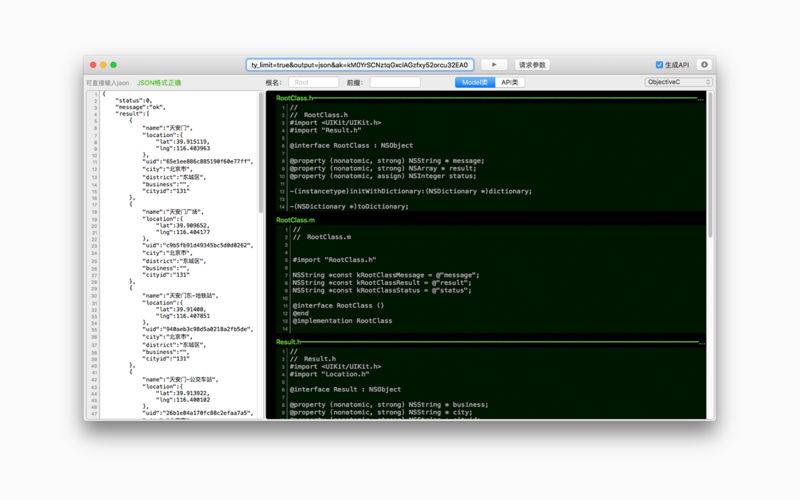This screenshot has width=800, height=500.
Task: Click the JSON editor vertical scrollbar
Action: tap(262, 160)
